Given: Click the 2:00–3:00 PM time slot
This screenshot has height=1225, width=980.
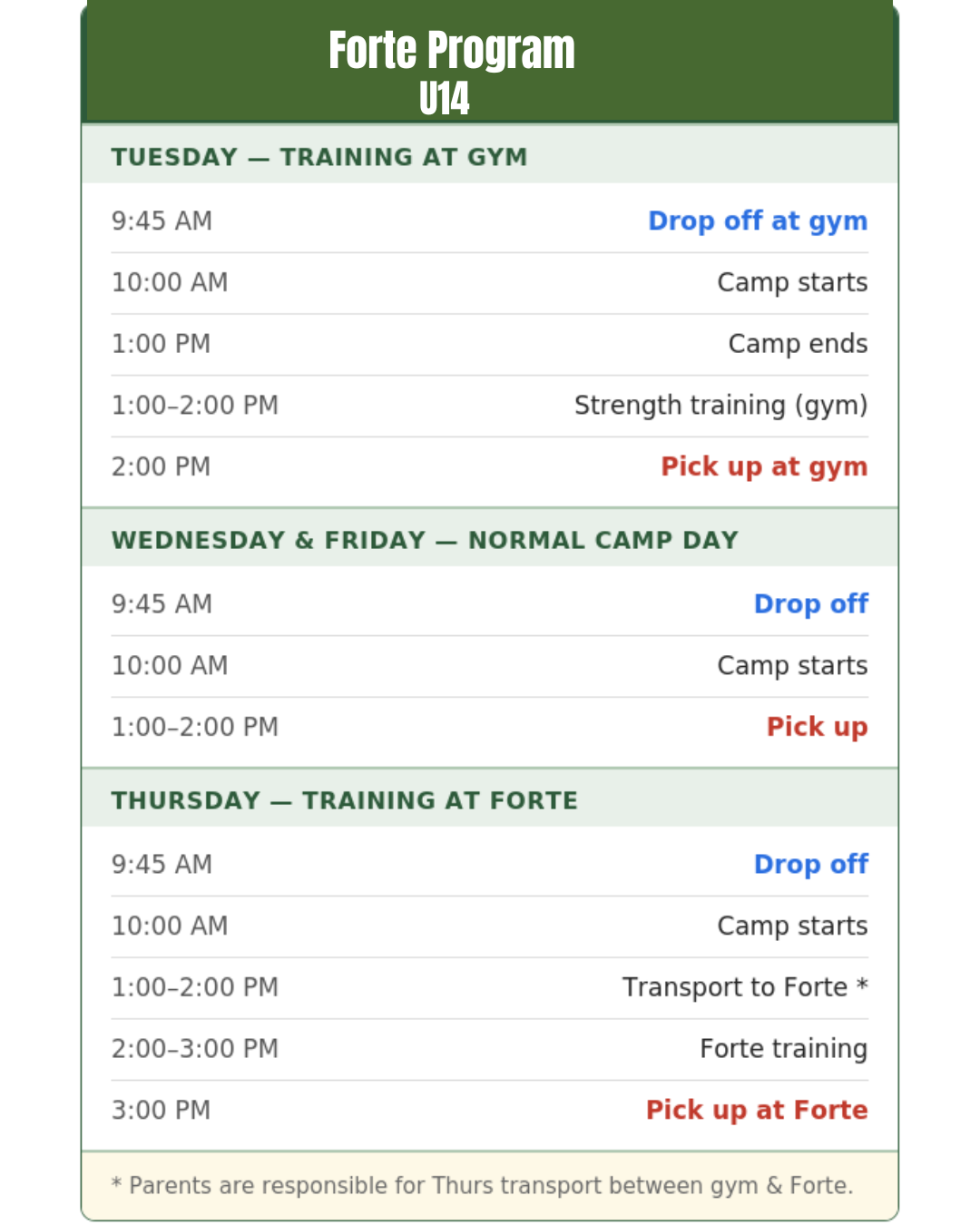Looking at the screenshot, I should click(195, 1049).
